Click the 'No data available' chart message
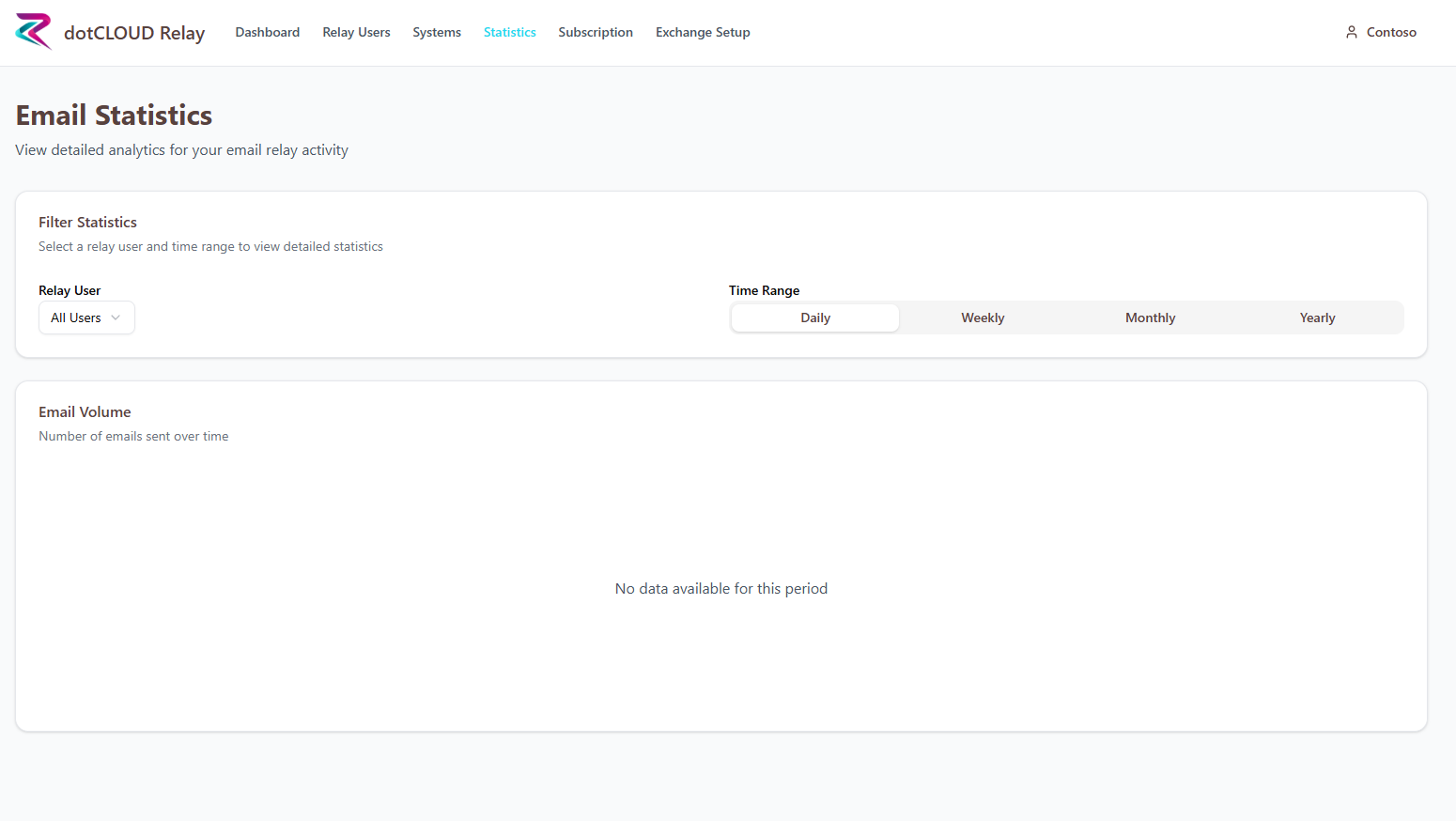 point(720,588)
